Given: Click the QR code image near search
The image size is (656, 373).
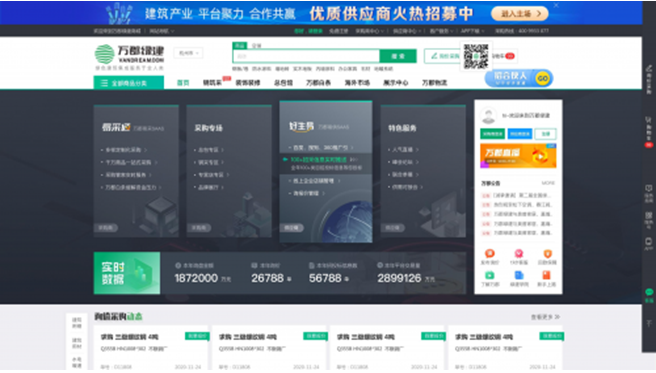Looking at the screenshot, I should (476, 56).
